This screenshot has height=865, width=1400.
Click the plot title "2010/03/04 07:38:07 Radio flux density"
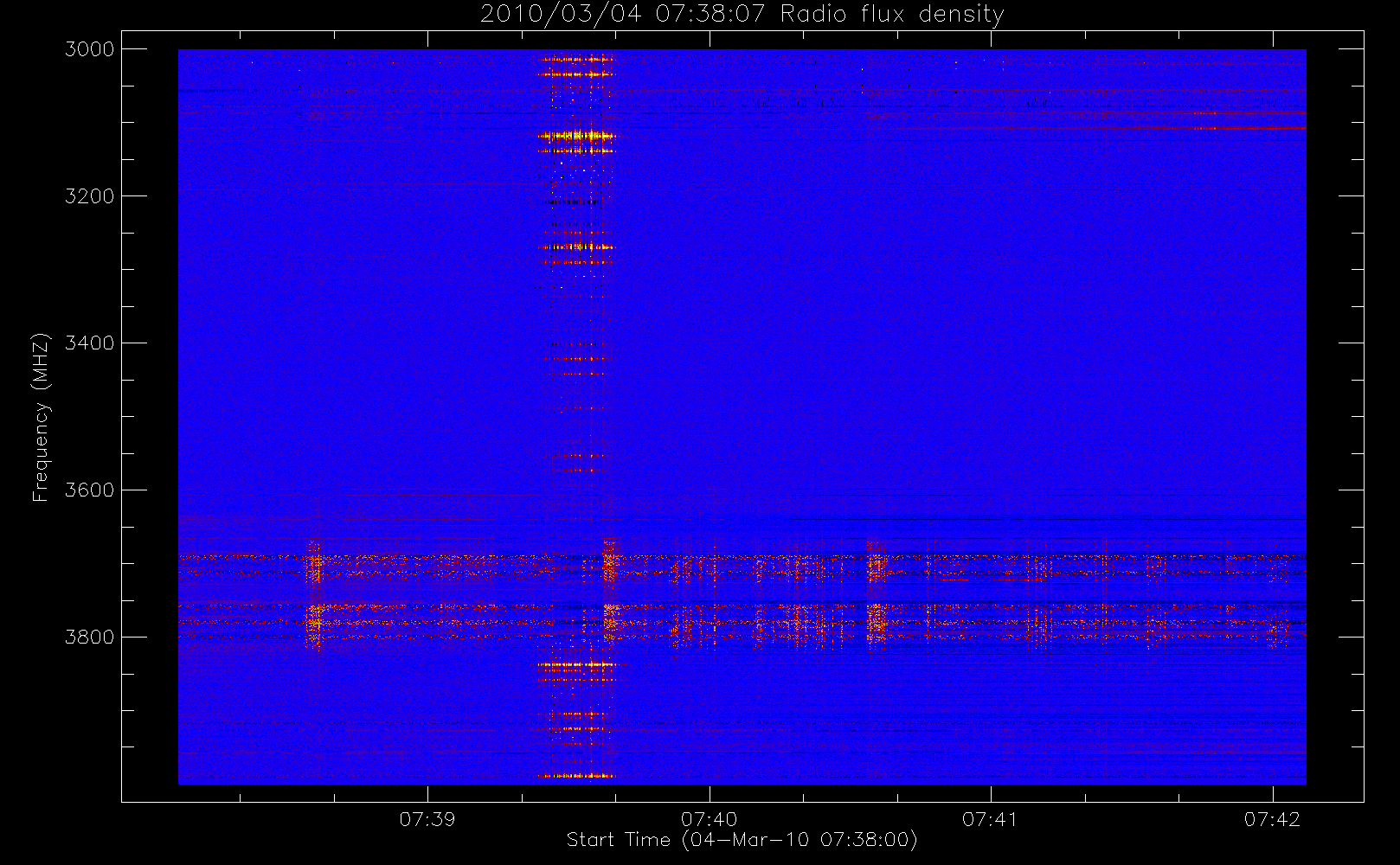[742, 15]
